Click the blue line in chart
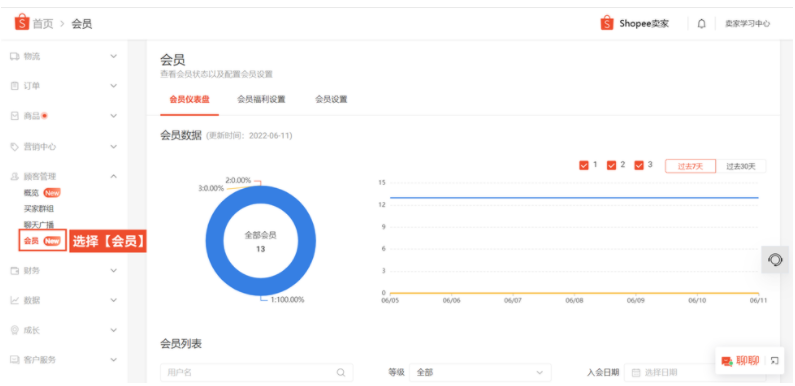The width and height of the screenshot is (795, 386). [574, 197]
